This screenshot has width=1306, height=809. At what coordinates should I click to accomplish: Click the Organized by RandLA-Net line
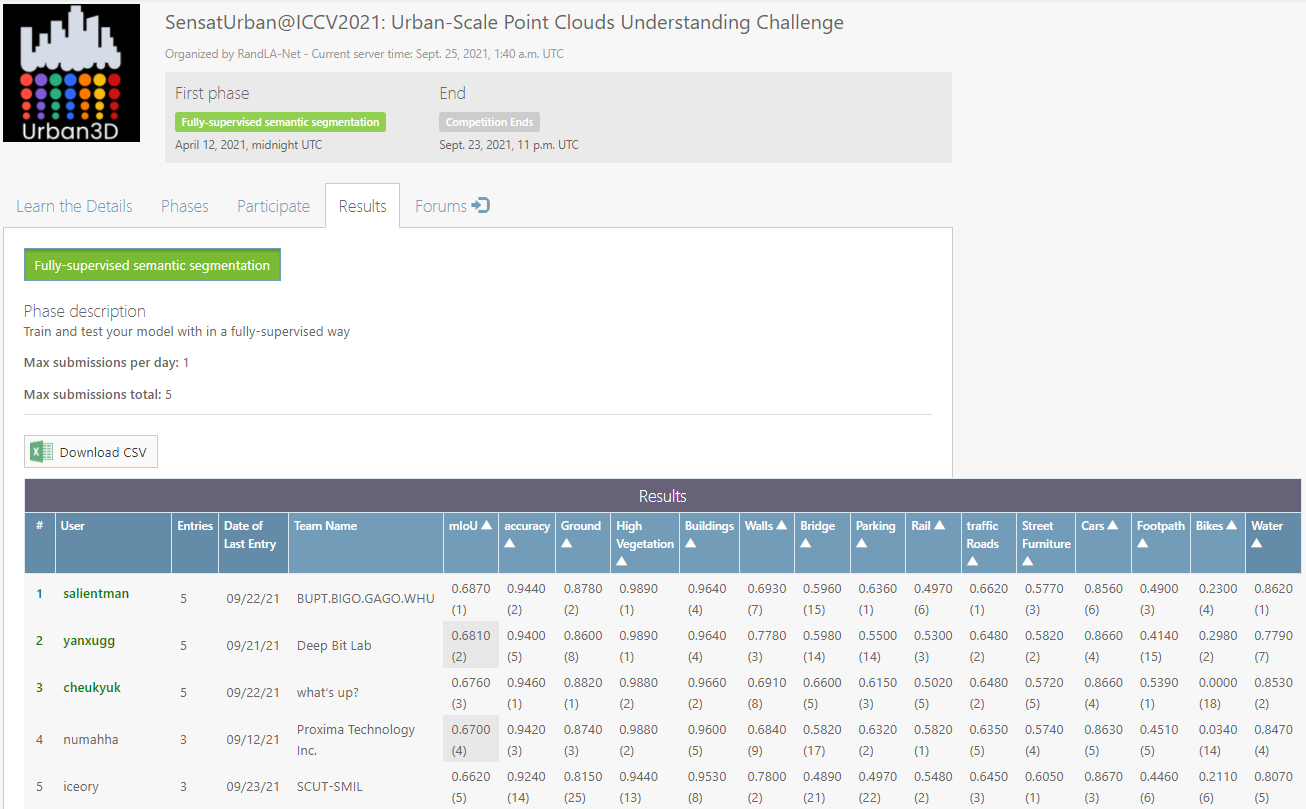(364, 54)
